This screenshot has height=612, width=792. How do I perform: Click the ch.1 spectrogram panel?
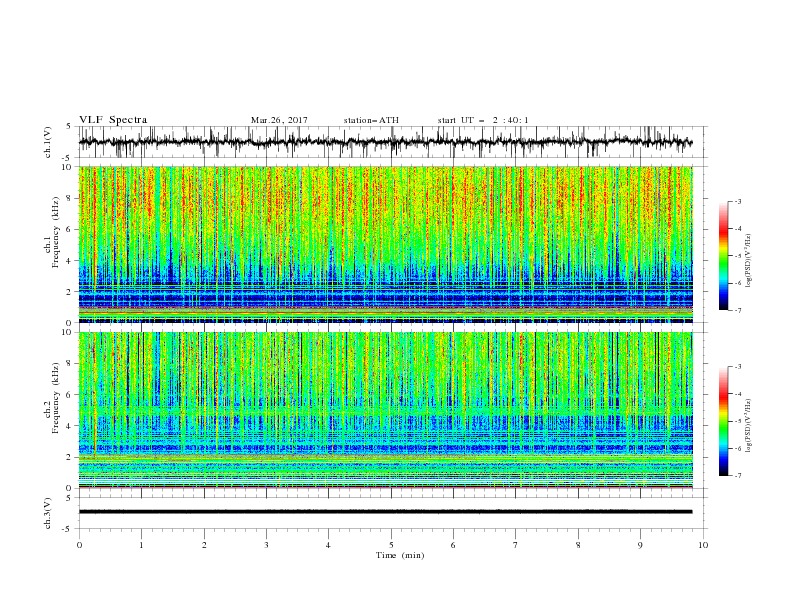coord(385,244)
